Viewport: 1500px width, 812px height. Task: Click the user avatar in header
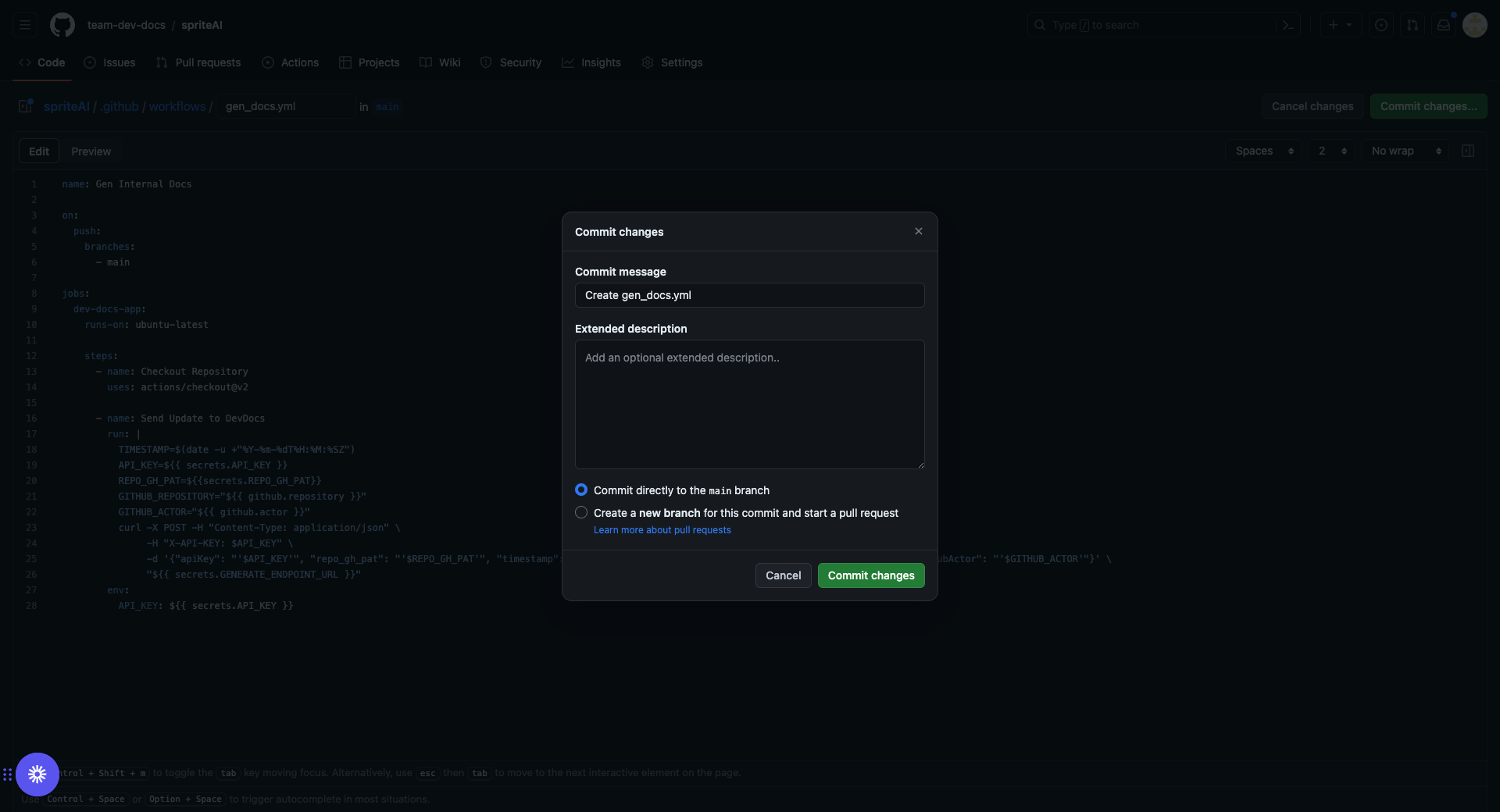coord(1475,25)
